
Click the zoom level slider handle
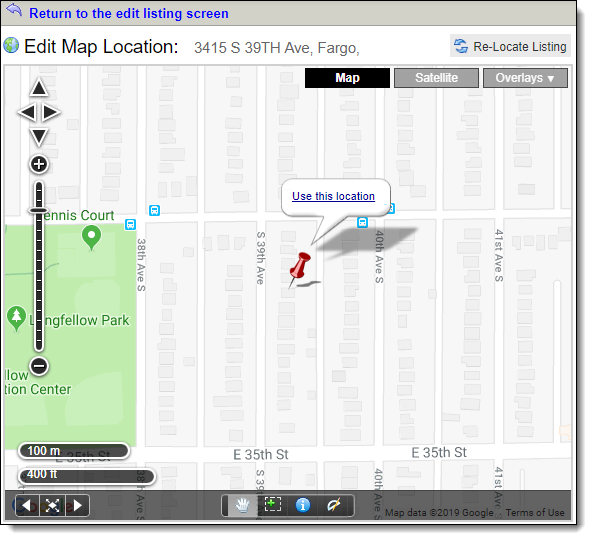click(x=39, y=210)
